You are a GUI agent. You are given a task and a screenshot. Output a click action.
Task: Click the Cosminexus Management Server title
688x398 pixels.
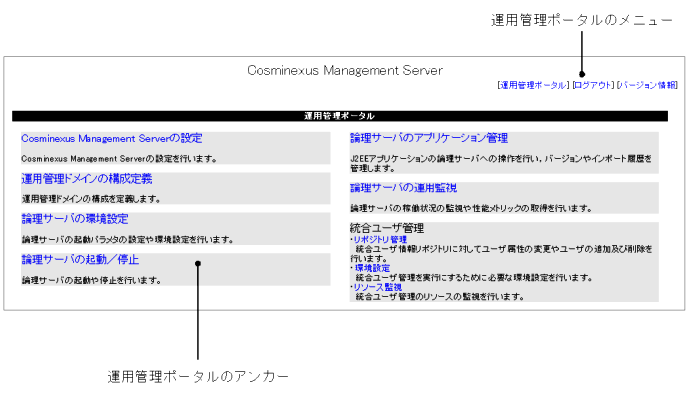coord(345,70)
